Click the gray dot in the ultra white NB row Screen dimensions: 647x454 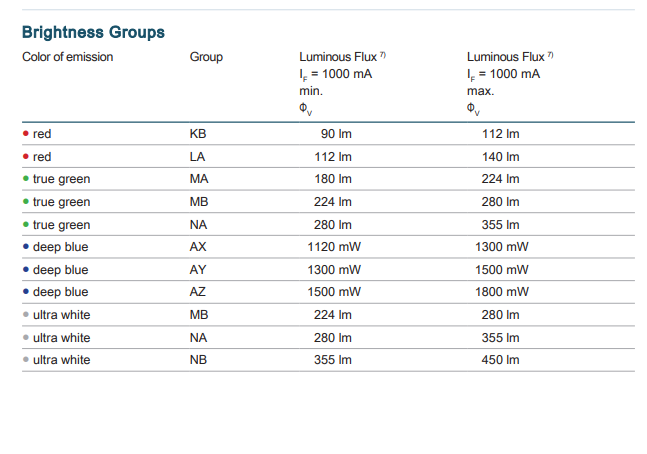pyautogui.click(x=25, y=360)
